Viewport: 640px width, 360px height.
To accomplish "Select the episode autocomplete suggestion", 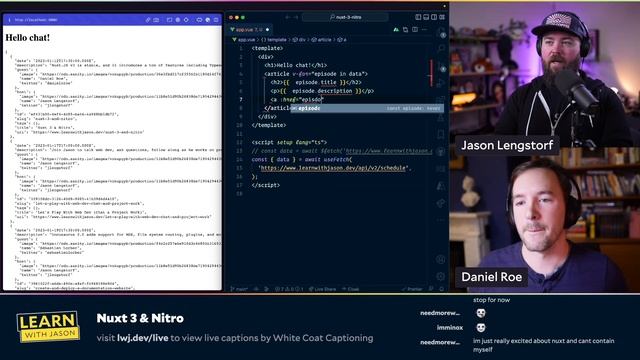I will [x=367, y=108].
